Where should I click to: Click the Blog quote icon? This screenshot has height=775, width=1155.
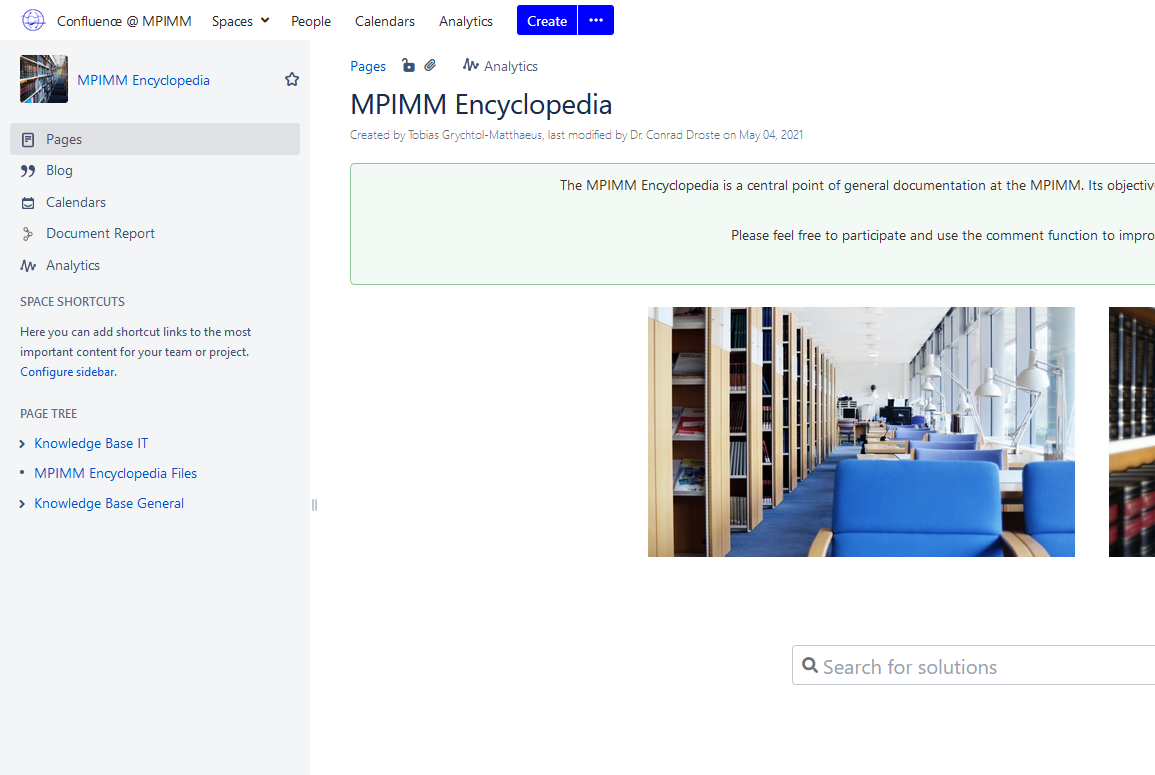click(28, 171)
